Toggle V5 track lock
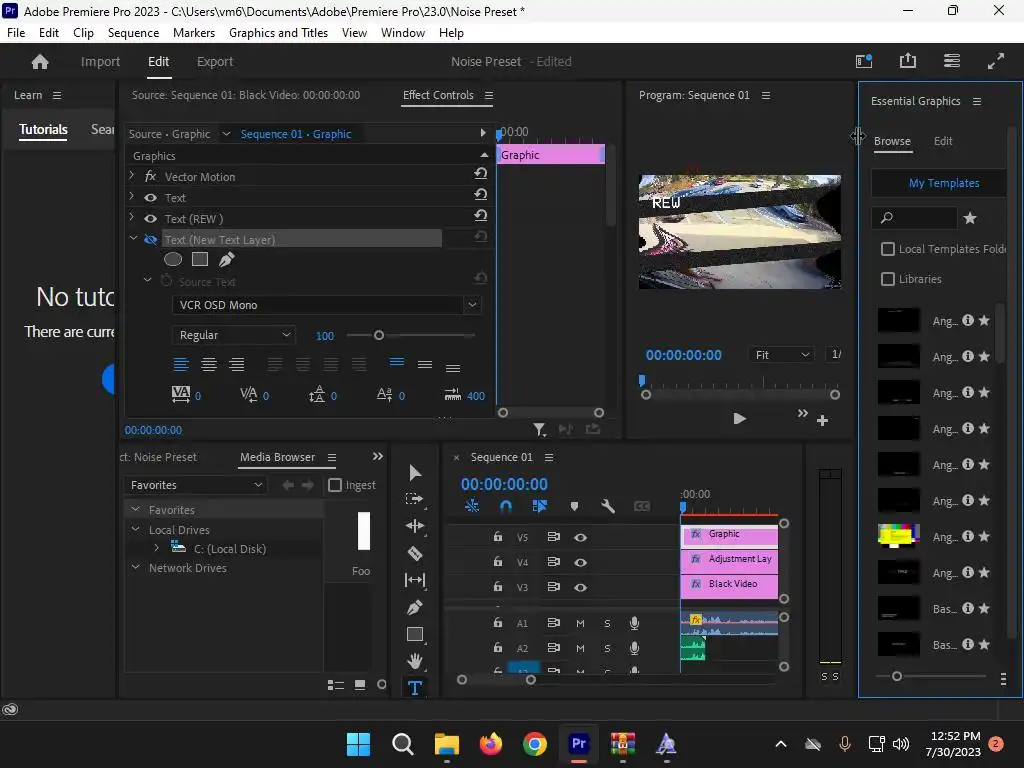This screenshot has height=768, width=1024. 498,537
